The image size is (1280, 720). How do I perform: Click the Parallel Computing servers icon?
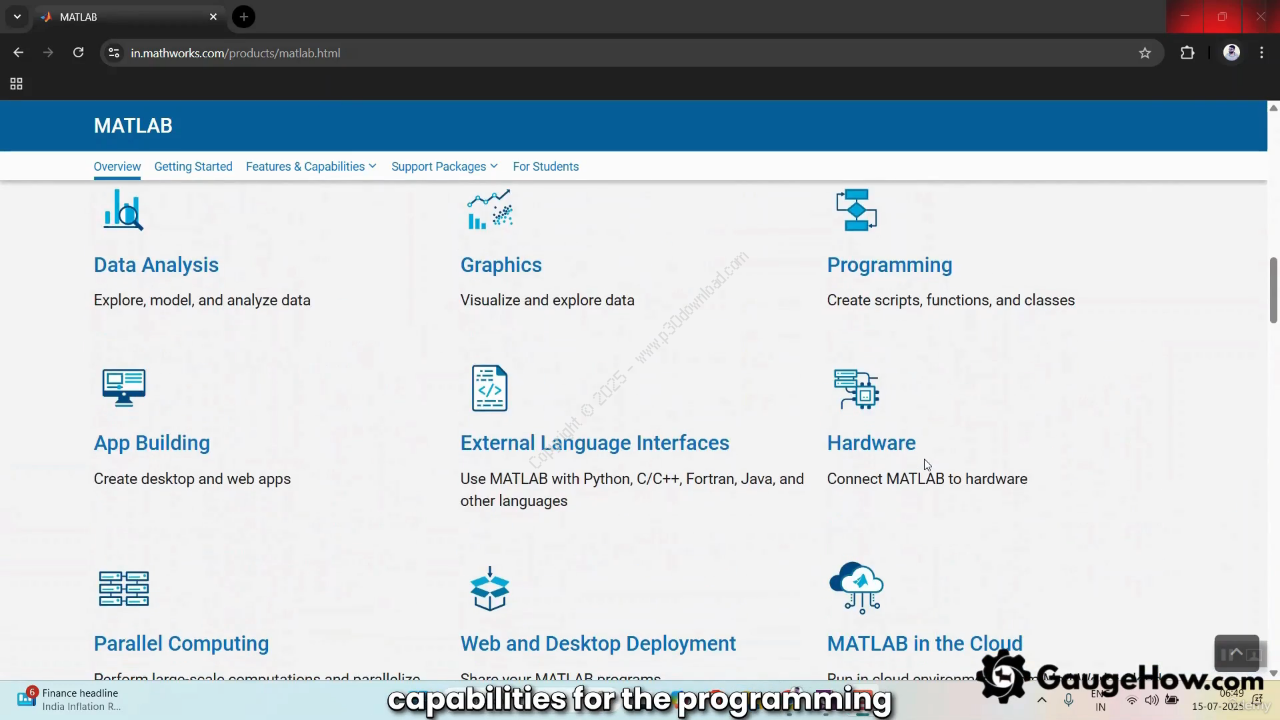[124, 589]
